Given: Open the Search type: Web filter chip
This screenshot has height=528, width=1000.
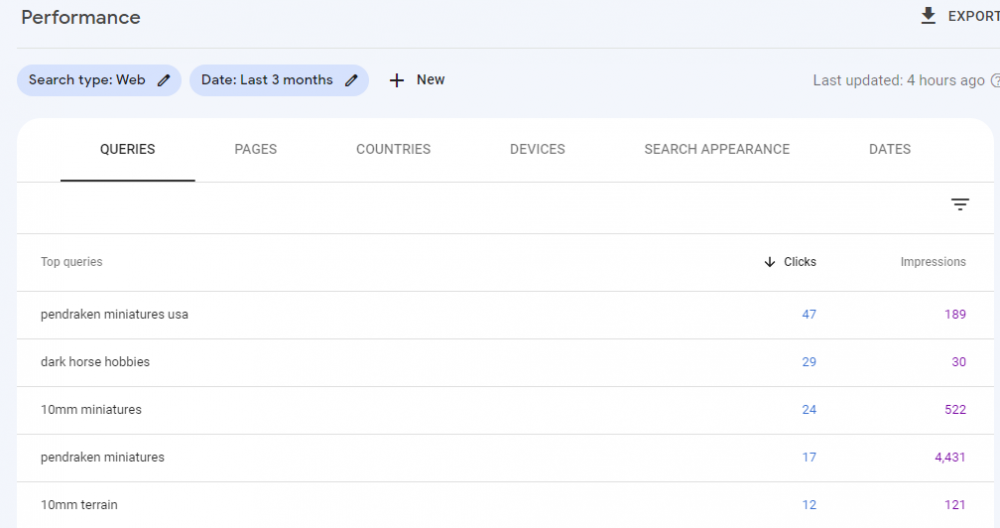Looking at the screenshot, I should (87, 80).
